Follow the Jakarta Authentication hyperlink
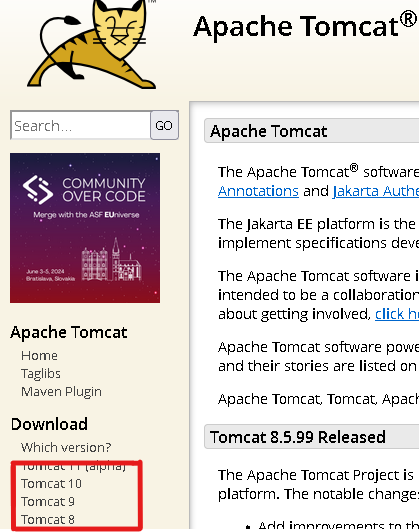 pyautogui.click(x=376, y=191)
